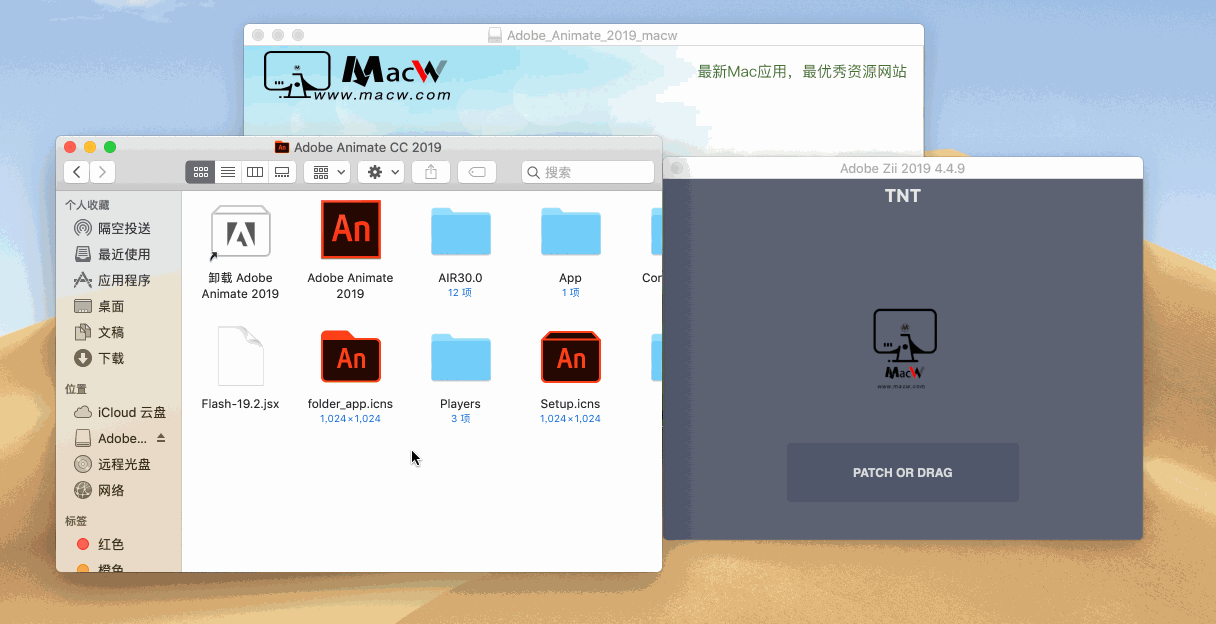Open the uninstall Adobe Animate 2019 app

240,230
